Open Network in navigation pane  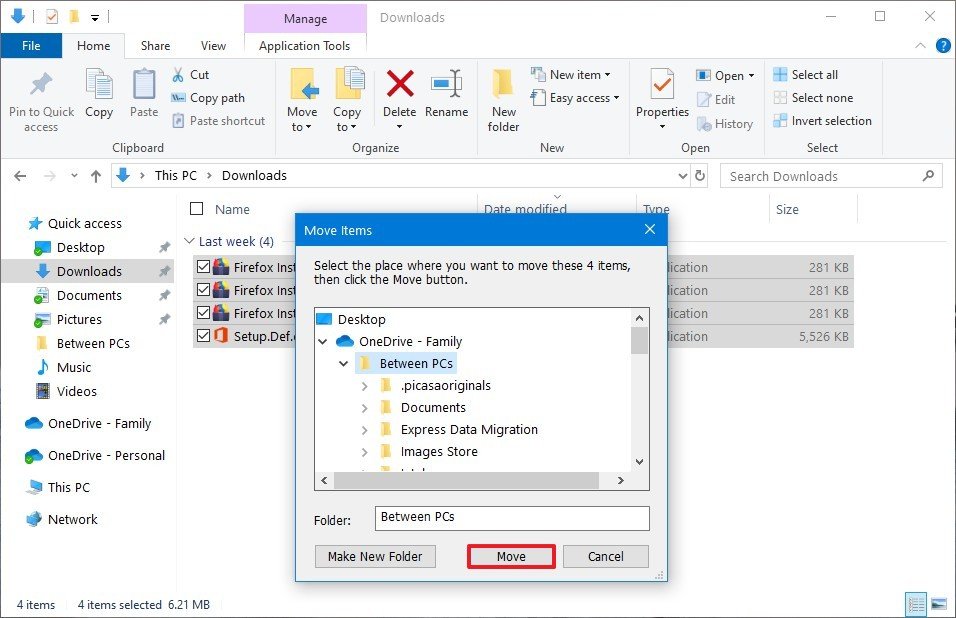tap(62, 519)
